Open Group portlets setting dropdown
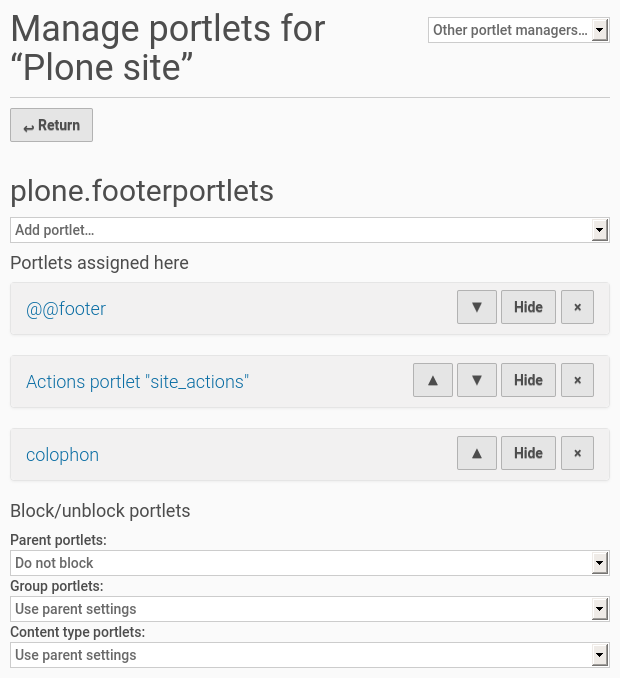 [x=309, y=609]
